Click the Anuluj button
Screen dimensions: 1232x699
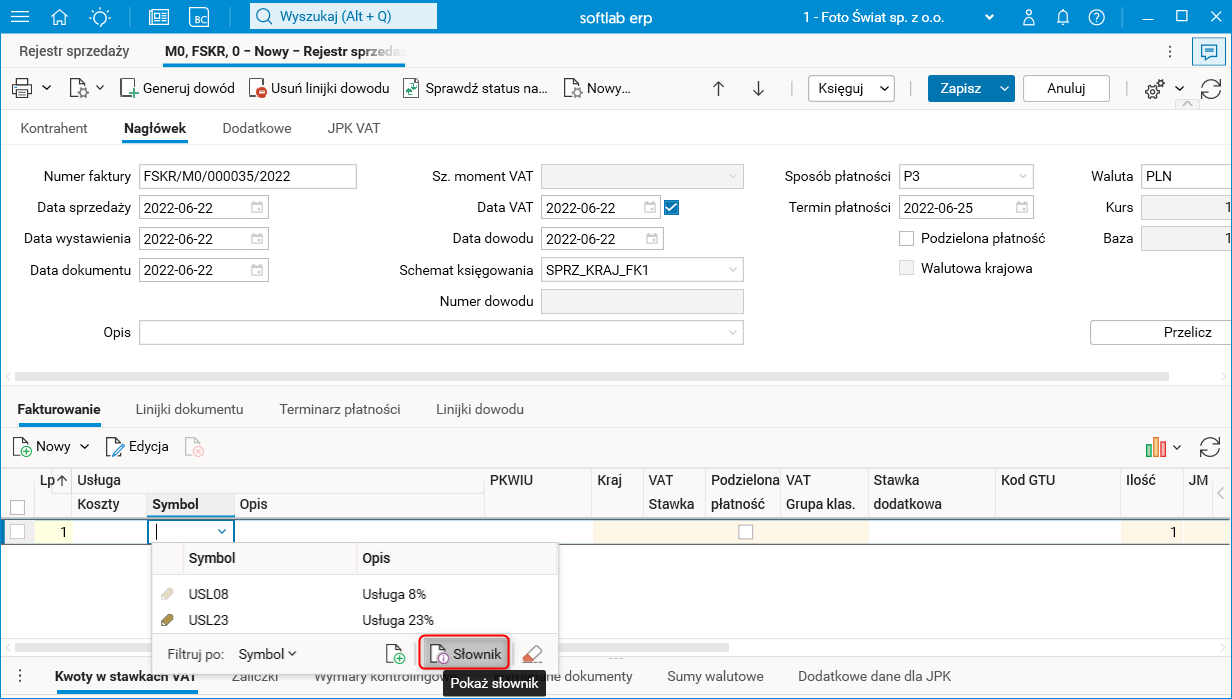pyautogui.click(x=1066, y=88)
